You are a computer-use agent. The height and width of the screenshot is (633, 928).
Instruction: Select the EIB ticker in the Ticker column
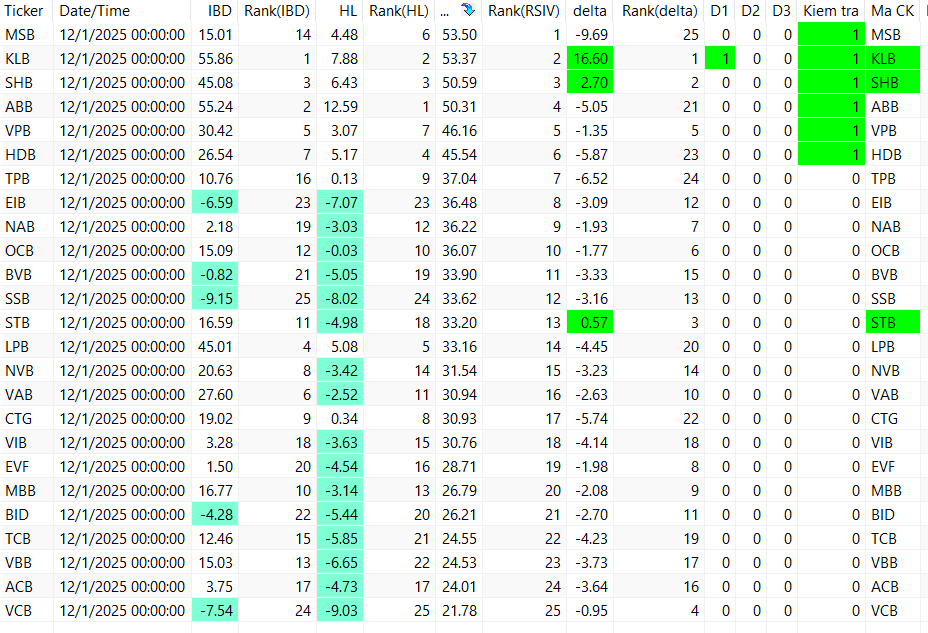tap(16, 203)
